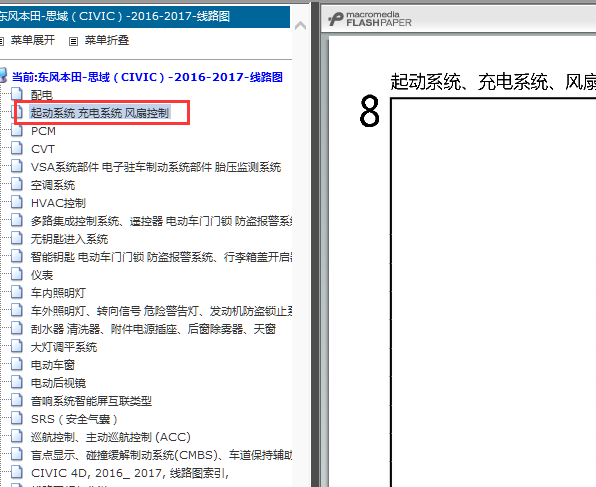Screen dimensions: 596x487
Task: Open CIVIC 4D, 2016_ 2017, 线路图索引 entry
Action: coord(130,473)
